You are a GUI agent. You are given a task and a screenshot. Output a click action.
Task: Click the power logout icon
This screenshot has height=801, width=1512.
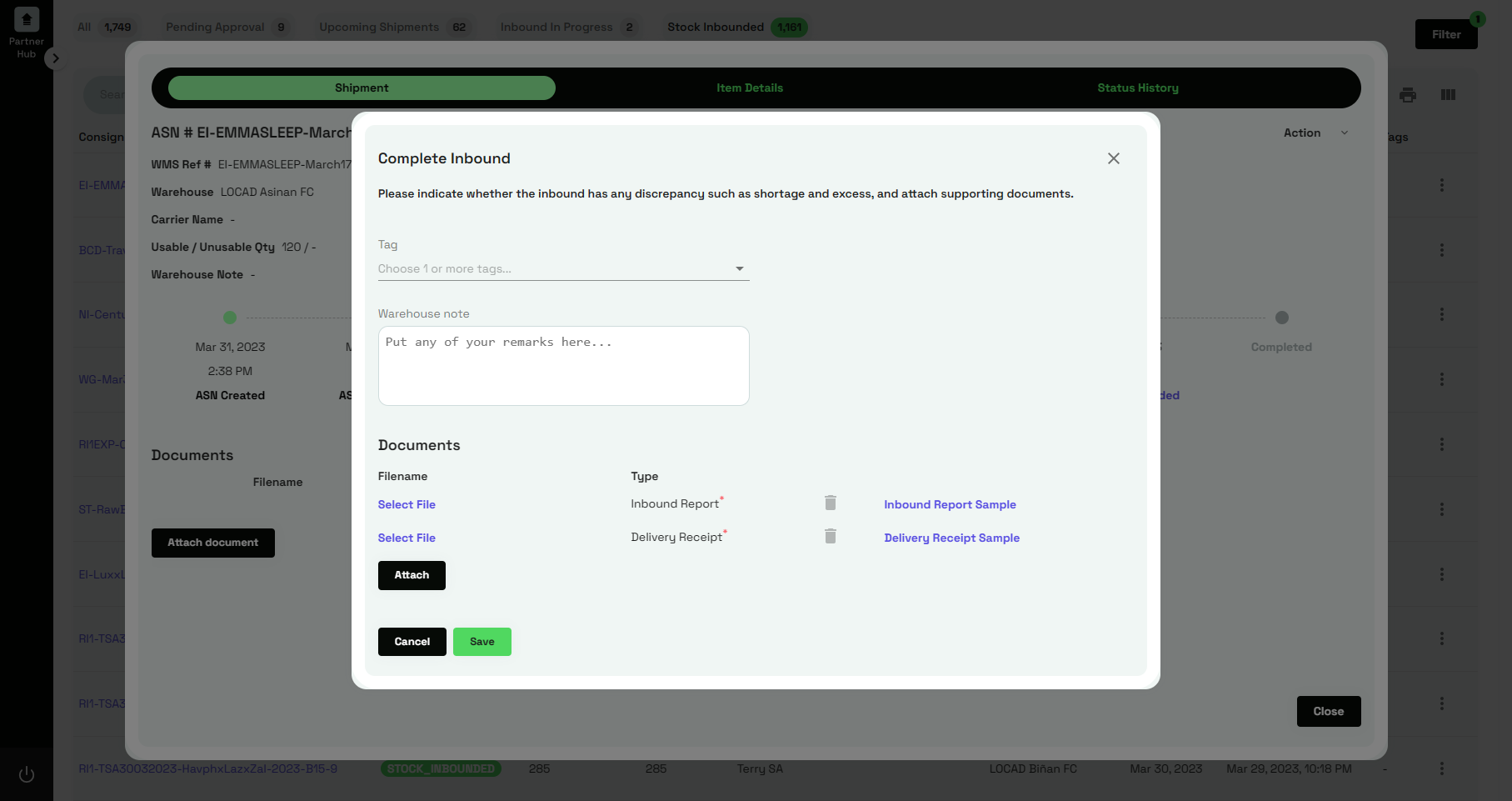(x=27, y=774)
